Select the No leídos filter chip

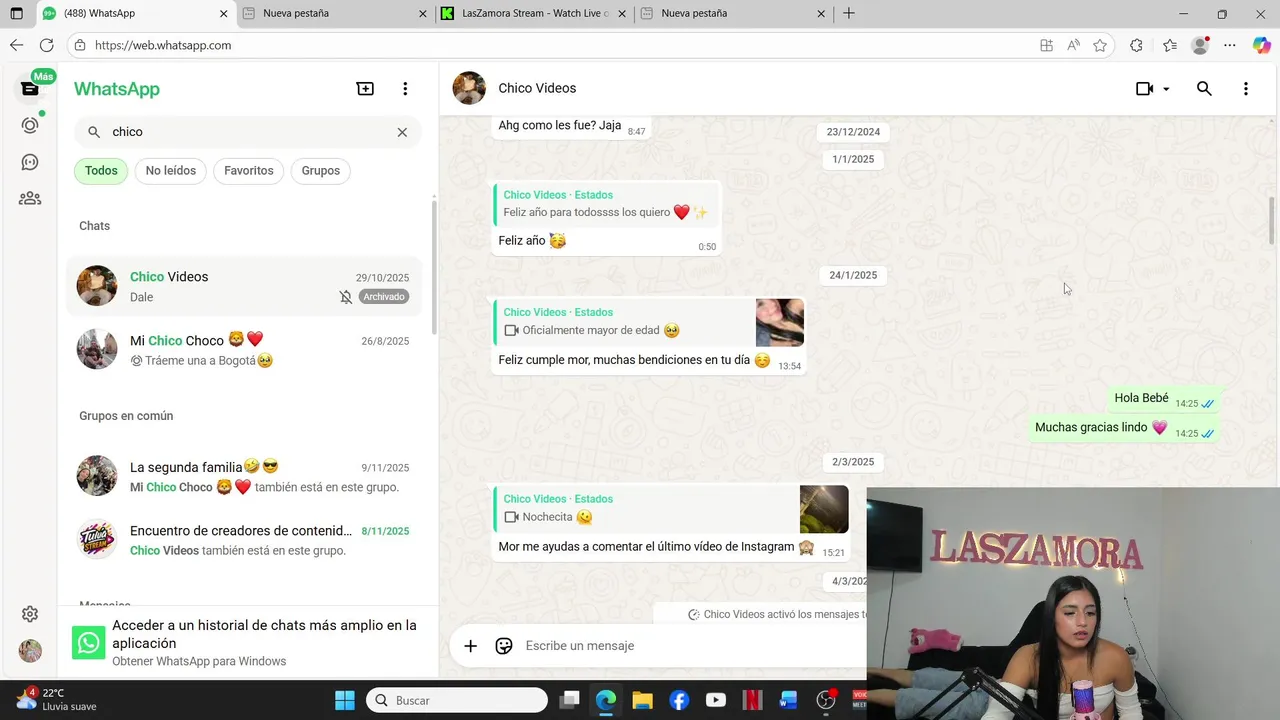click(171, 171)
